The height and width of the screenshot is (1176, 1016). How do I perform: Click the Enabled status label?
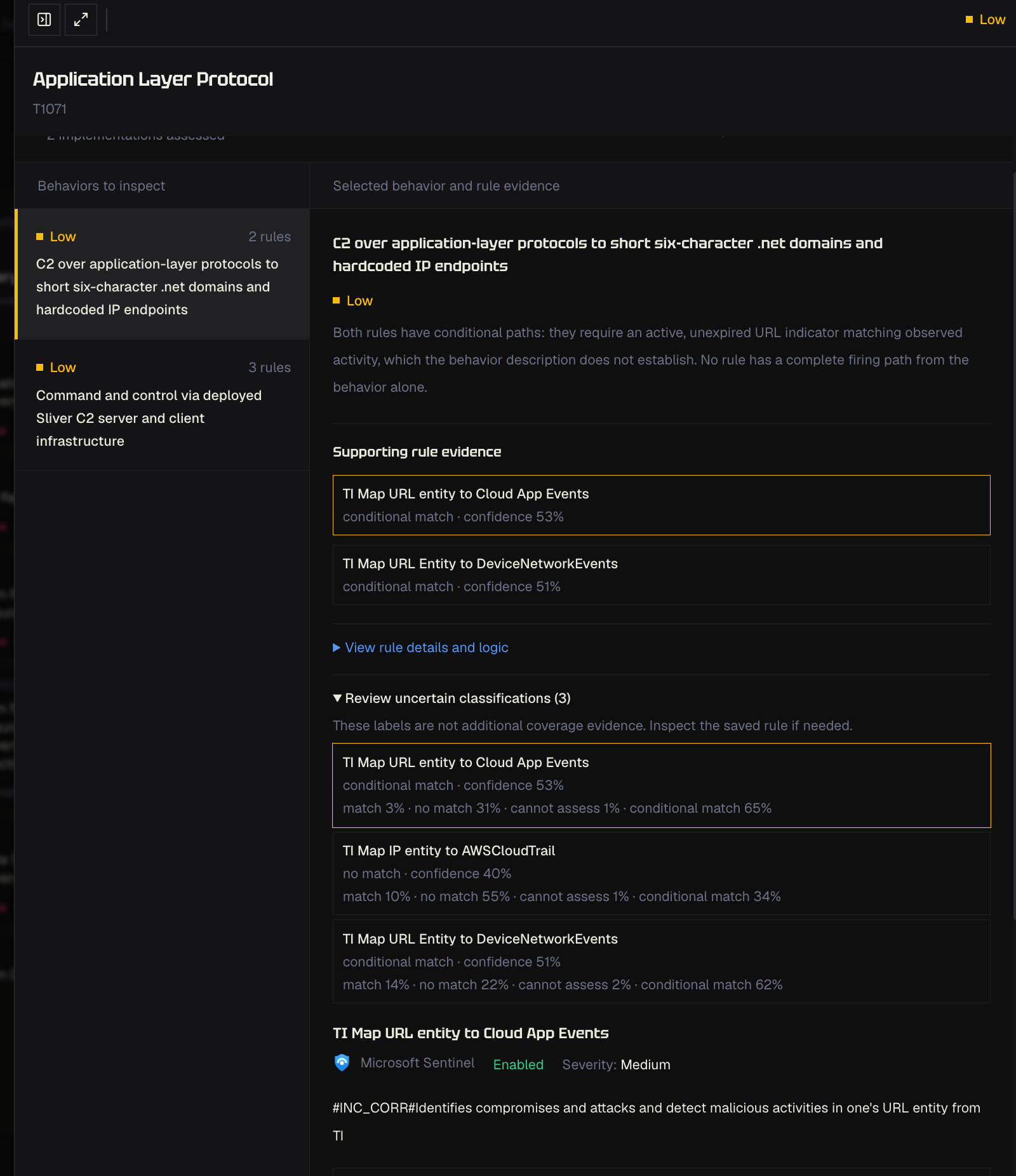click(x=518, y=1065)
